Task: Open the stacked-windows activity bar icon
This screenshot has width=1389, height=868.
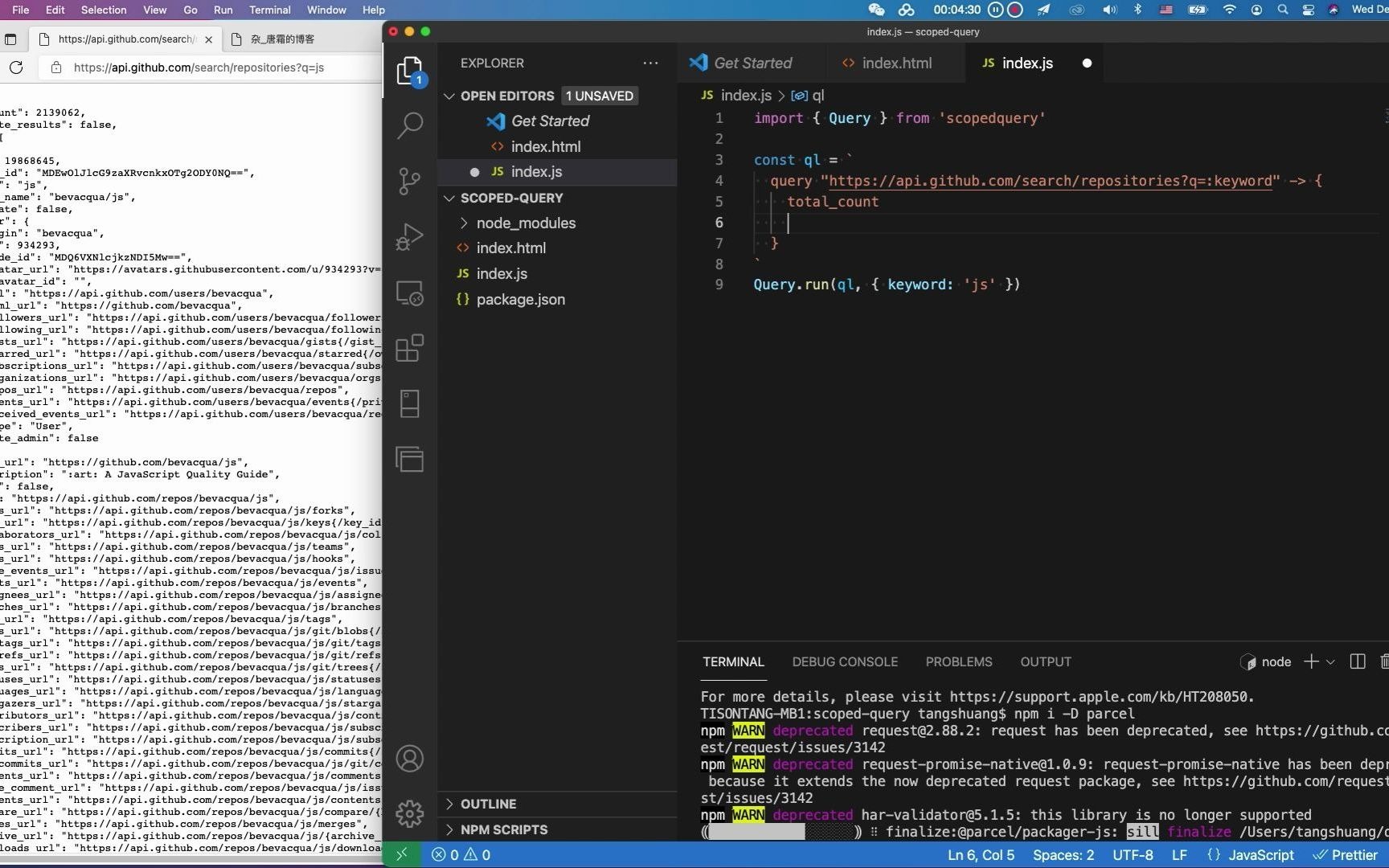Action: pyautogui.click(x=410, y=459)
